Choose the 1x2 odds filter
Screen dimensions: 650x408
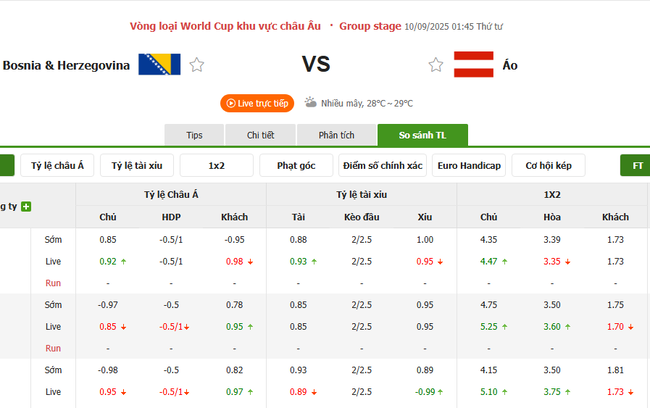[217, 165]
